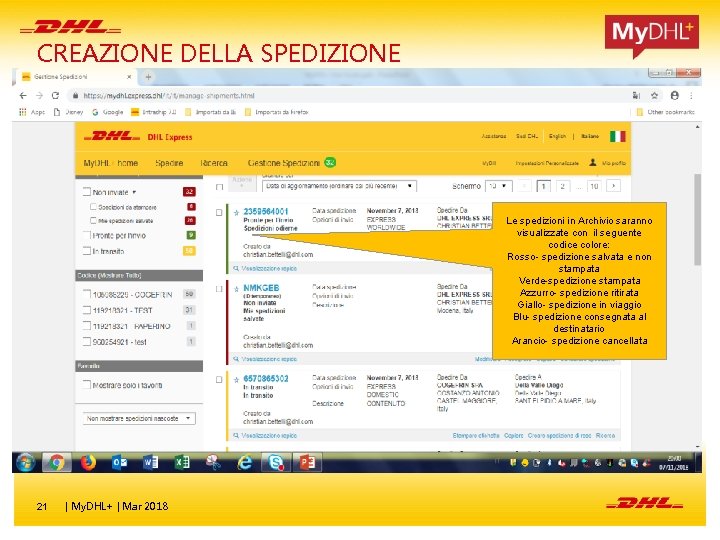This screenshot has width=720, height=540.
Task: Star shipment 6570865302 as favorite
Action: click(x=236, y=380)
